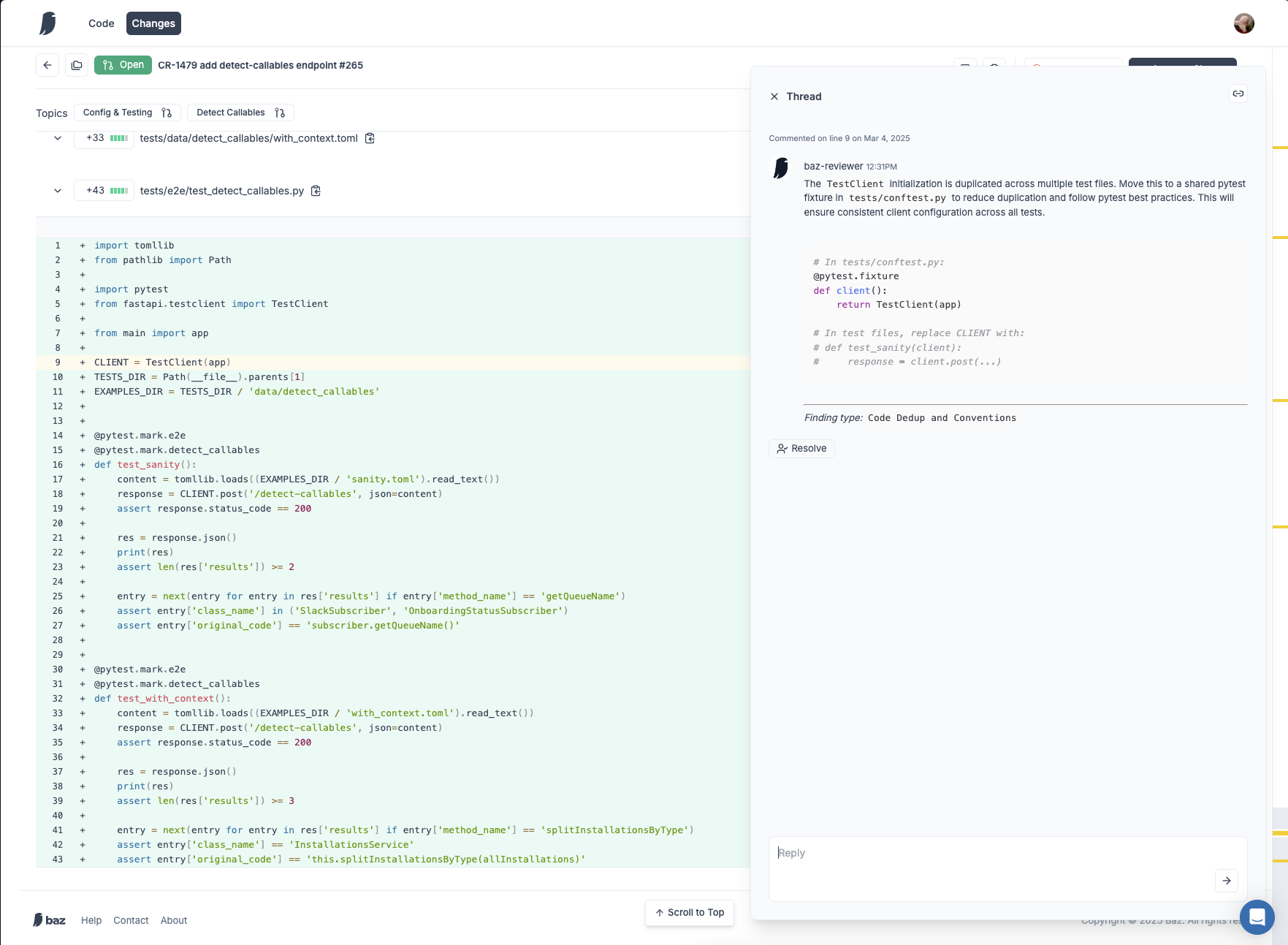
Task: Resolve the baz-reviewer thread
Action: point(801,449)
